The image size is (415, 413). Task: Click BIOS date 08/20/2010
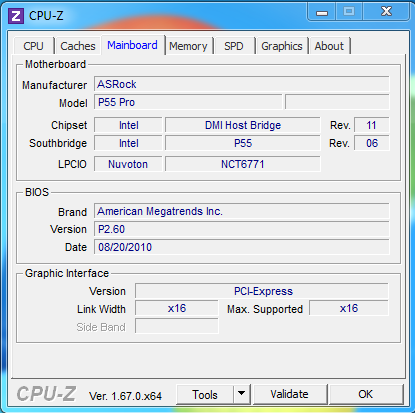click(x=242, y=247)
